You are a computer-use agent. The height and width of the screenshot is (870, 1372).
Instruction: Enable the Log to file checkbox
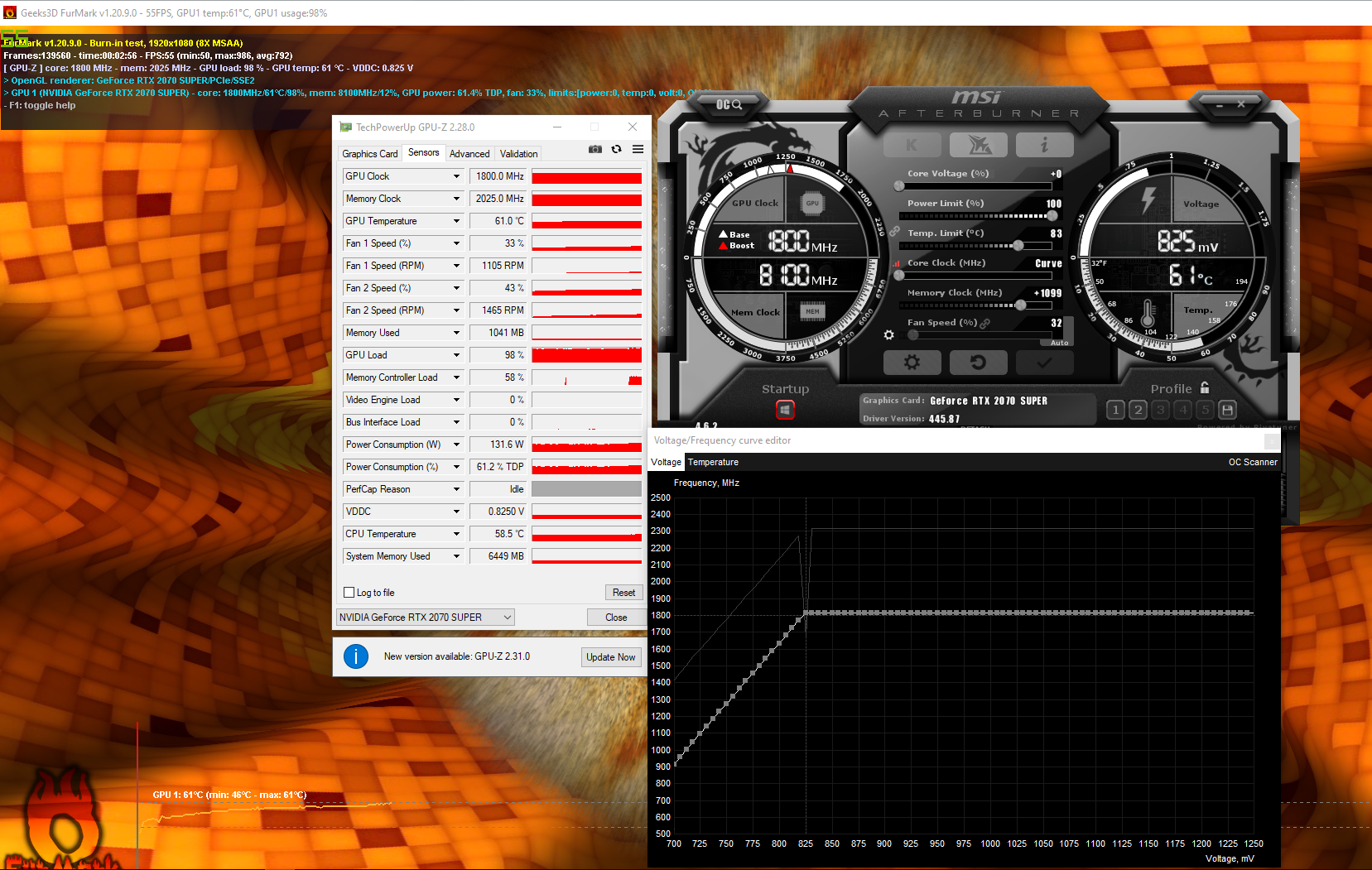tap(349, 592)
